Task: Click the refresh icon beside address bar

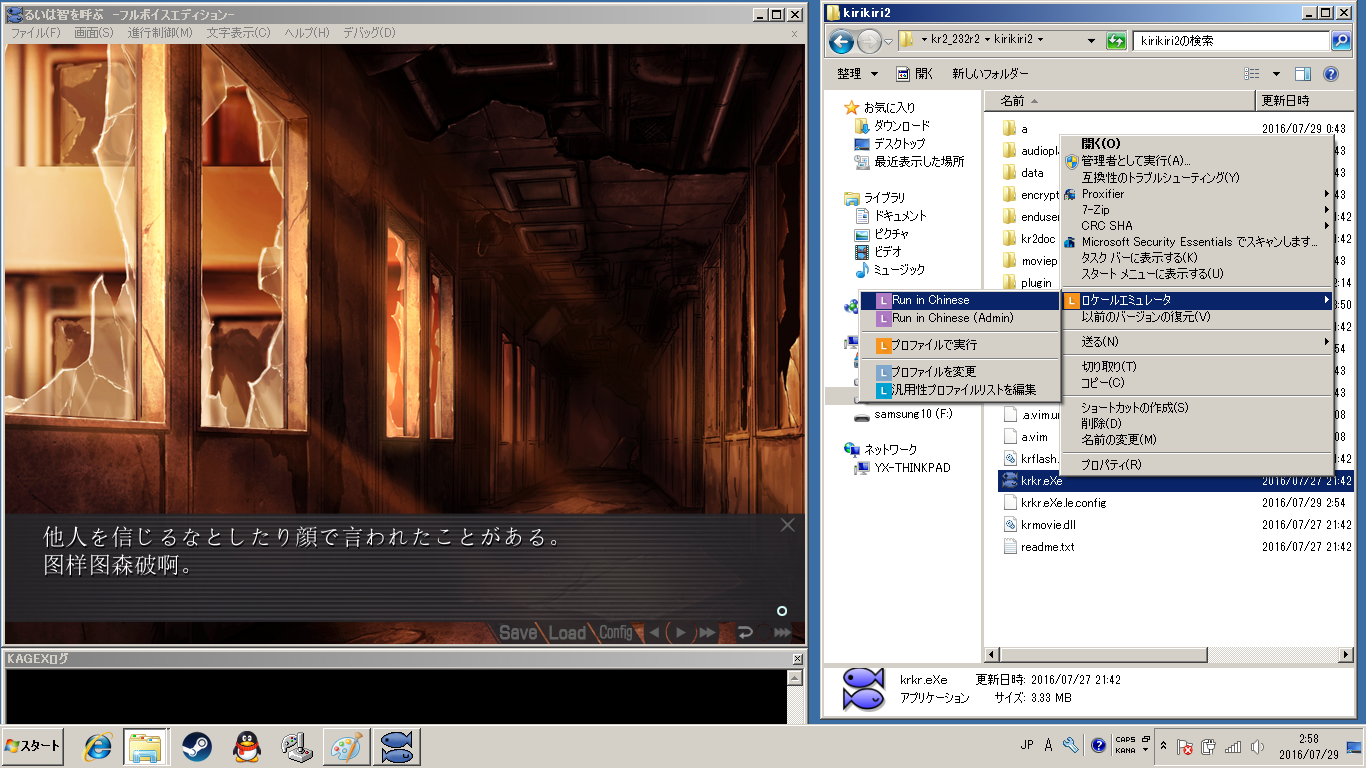Action: [x=1116, y=41]
